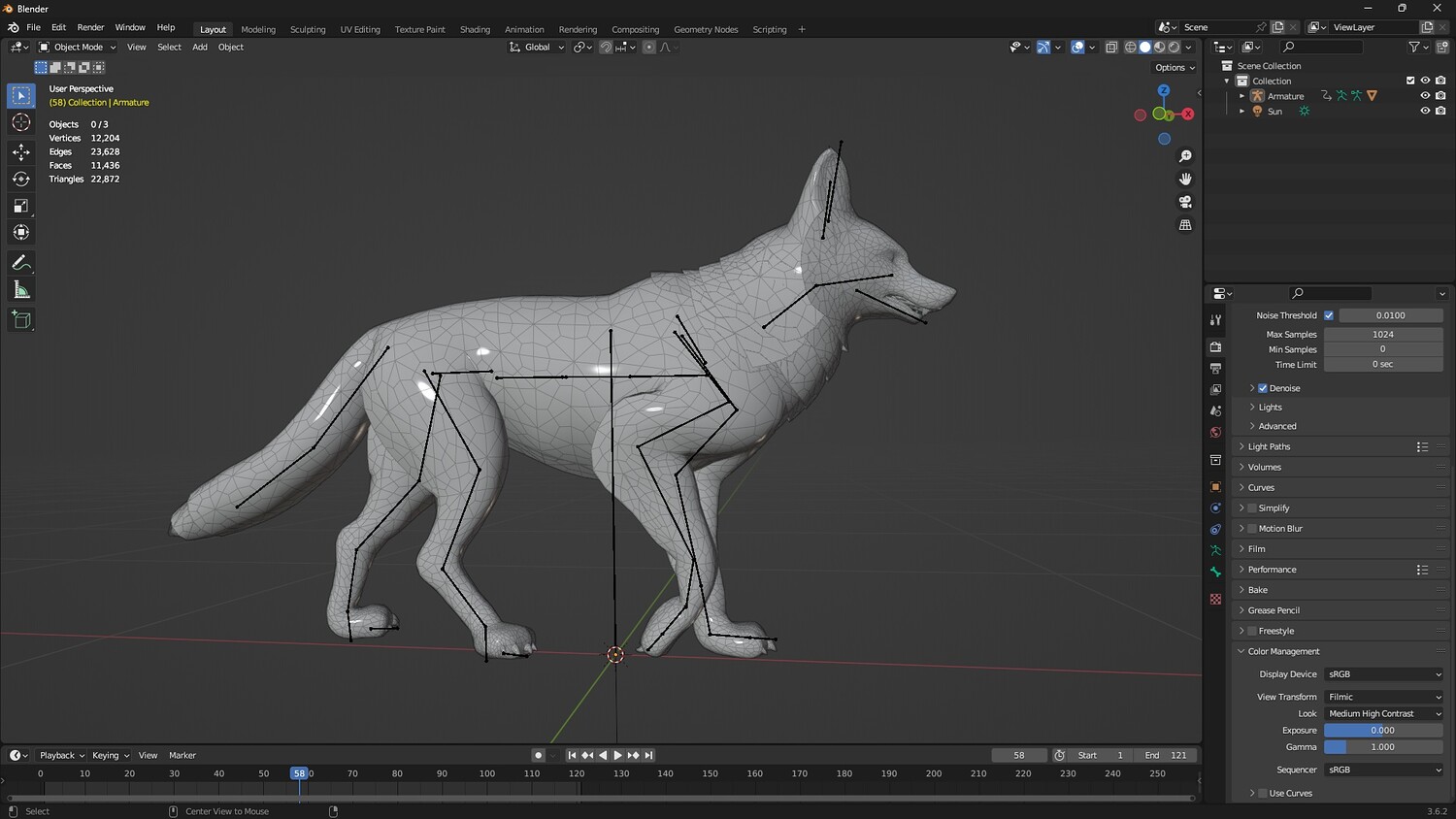This screenshot has height=819, width=1456.
Task: Choose the Measure tool
Action: (20, 290)
